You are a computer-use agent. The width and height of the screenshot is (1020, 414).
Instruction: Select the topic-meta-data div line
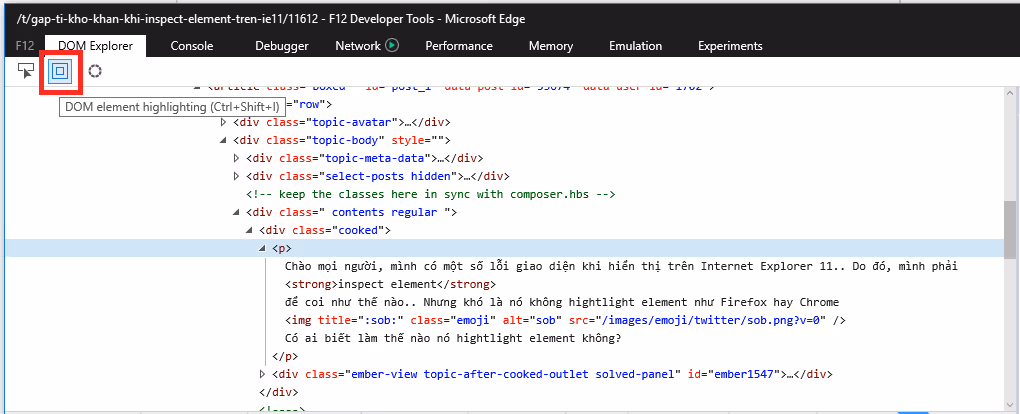365,158
